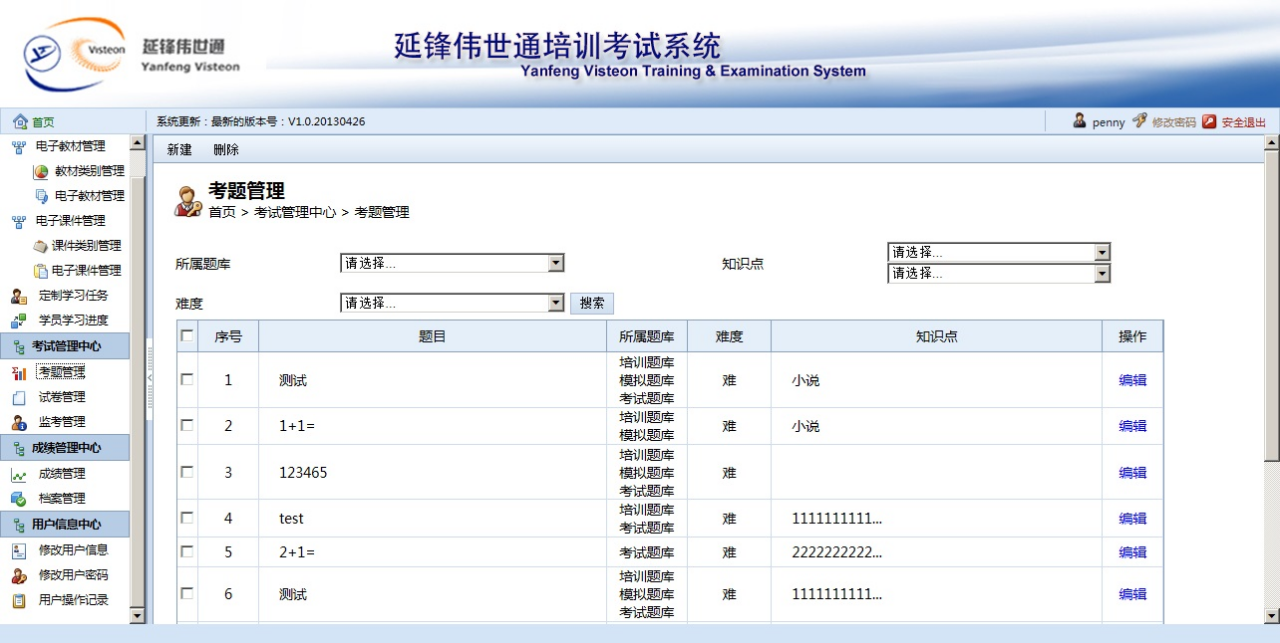Click the 搜索 button
This screenshot has height=643, width=1280.
click(592, 303)
